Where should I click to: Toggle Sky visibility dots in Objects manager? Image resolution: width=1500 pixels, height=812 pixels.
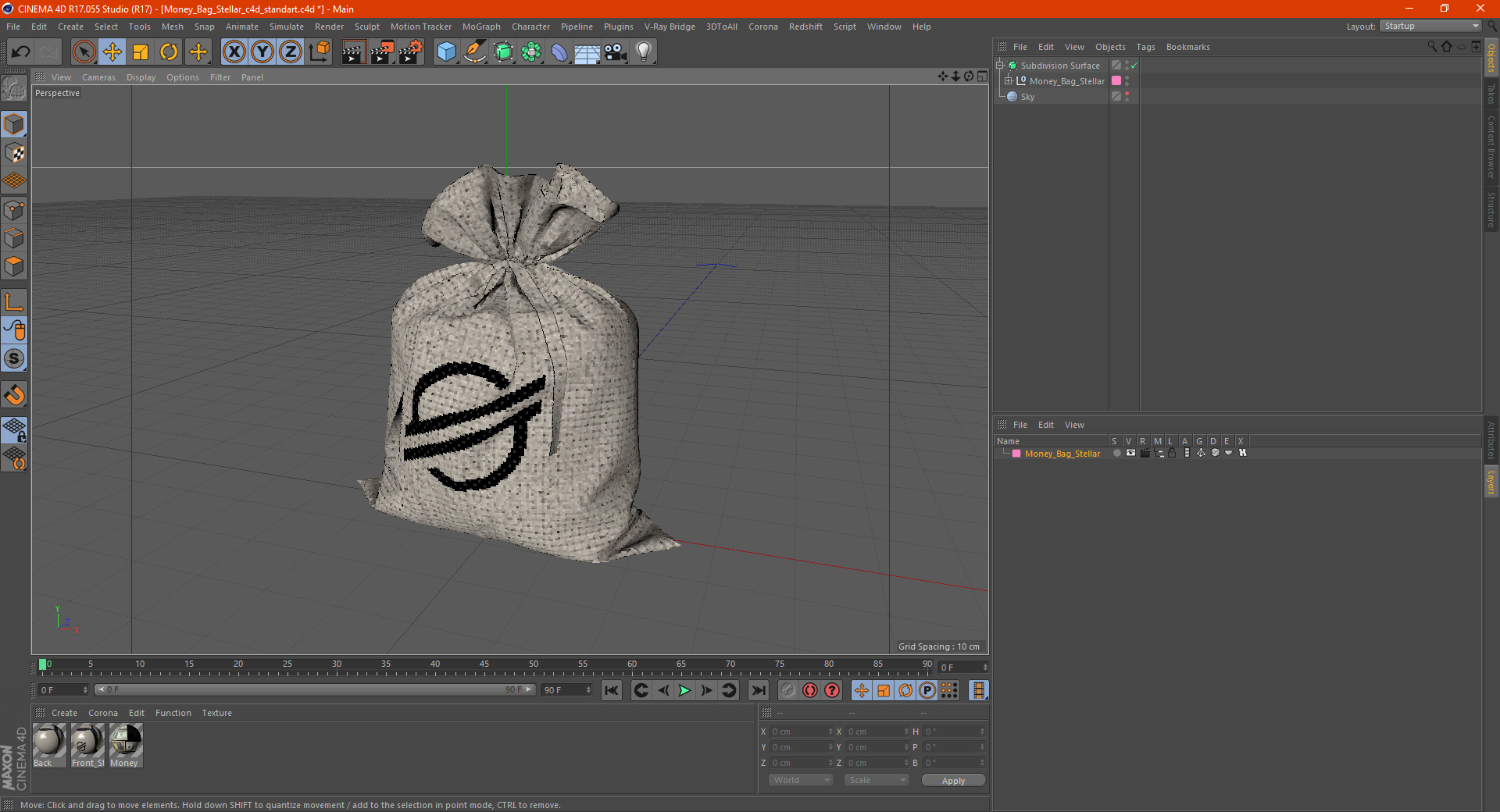1127,97
